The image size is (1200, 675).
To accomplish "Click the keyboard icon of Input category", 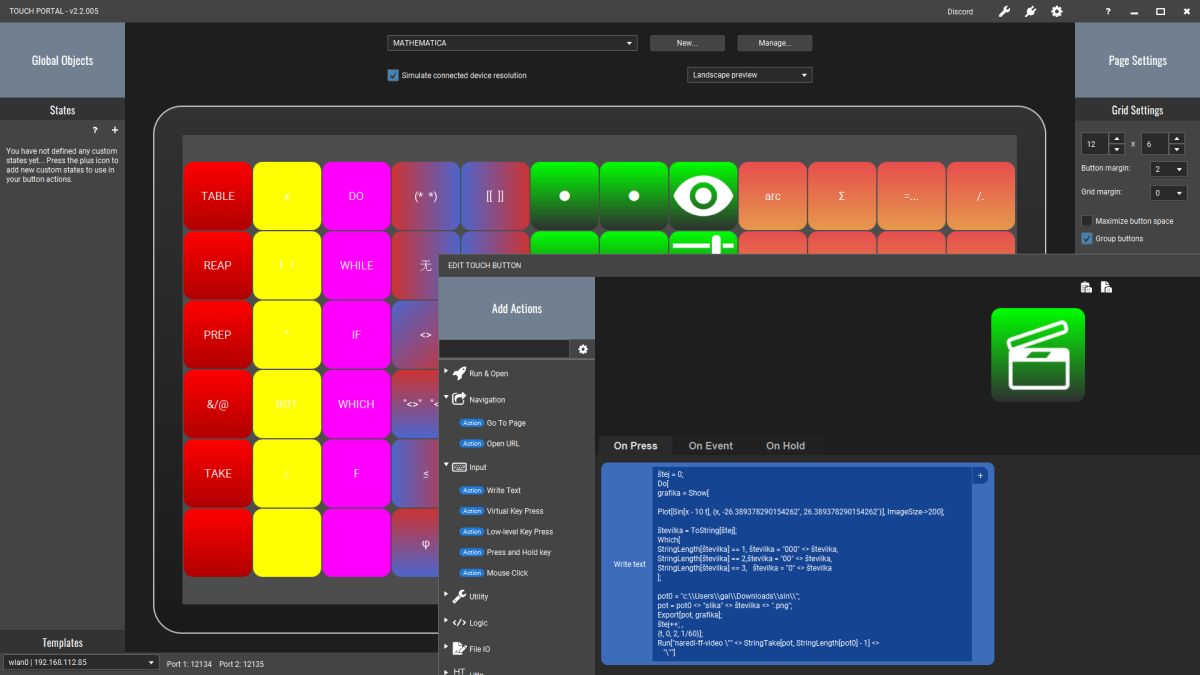I will pos(459,467).
